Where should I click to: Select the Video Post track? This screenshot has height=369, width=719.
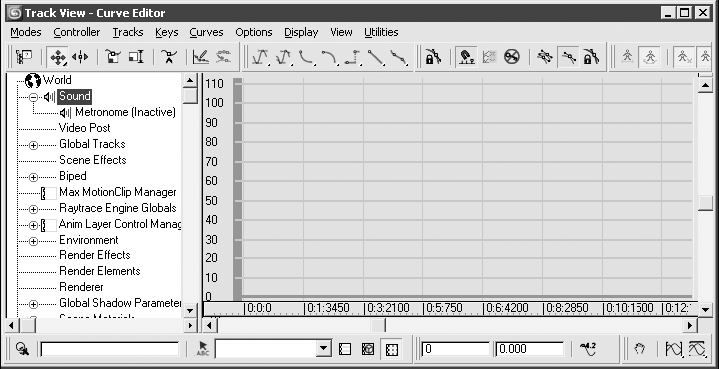(x=85, y=128)
